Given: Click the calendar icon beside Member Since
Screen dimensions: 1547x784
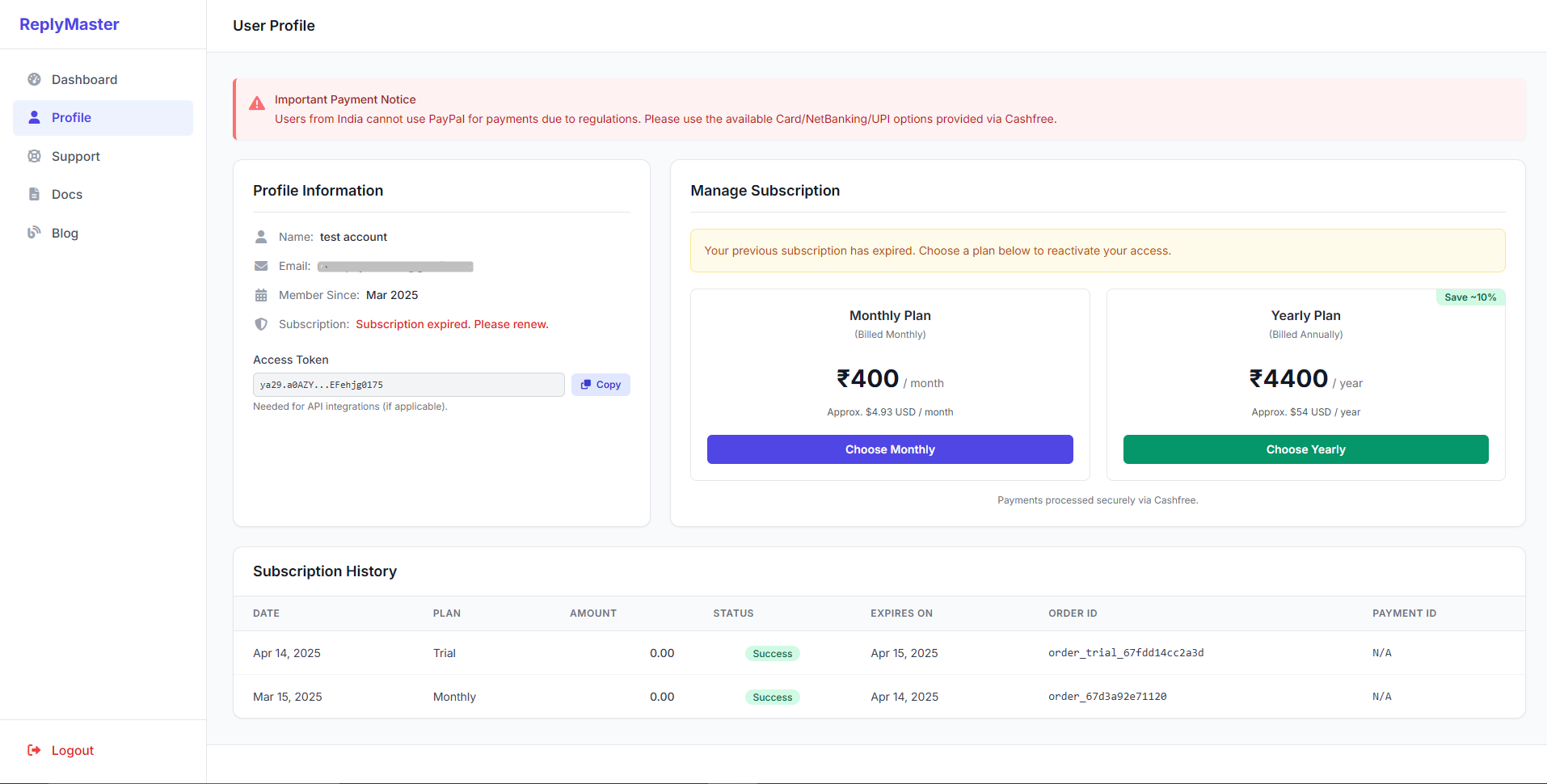Looking at the screenshot, I should tap(261, 295).
